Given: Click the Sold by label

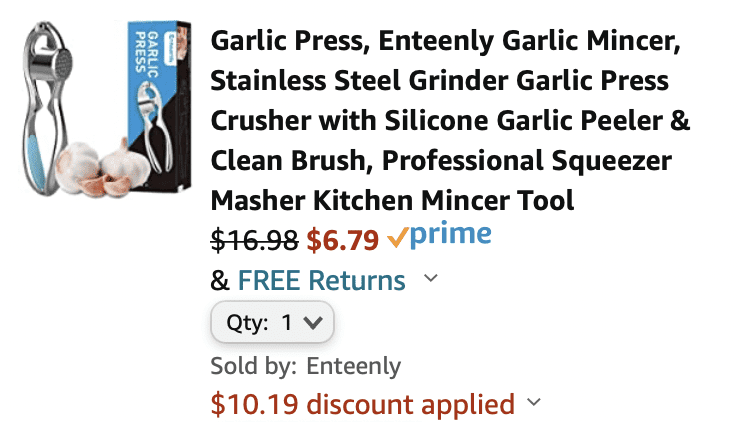Looking at the screenshot, I should point(254,366).
